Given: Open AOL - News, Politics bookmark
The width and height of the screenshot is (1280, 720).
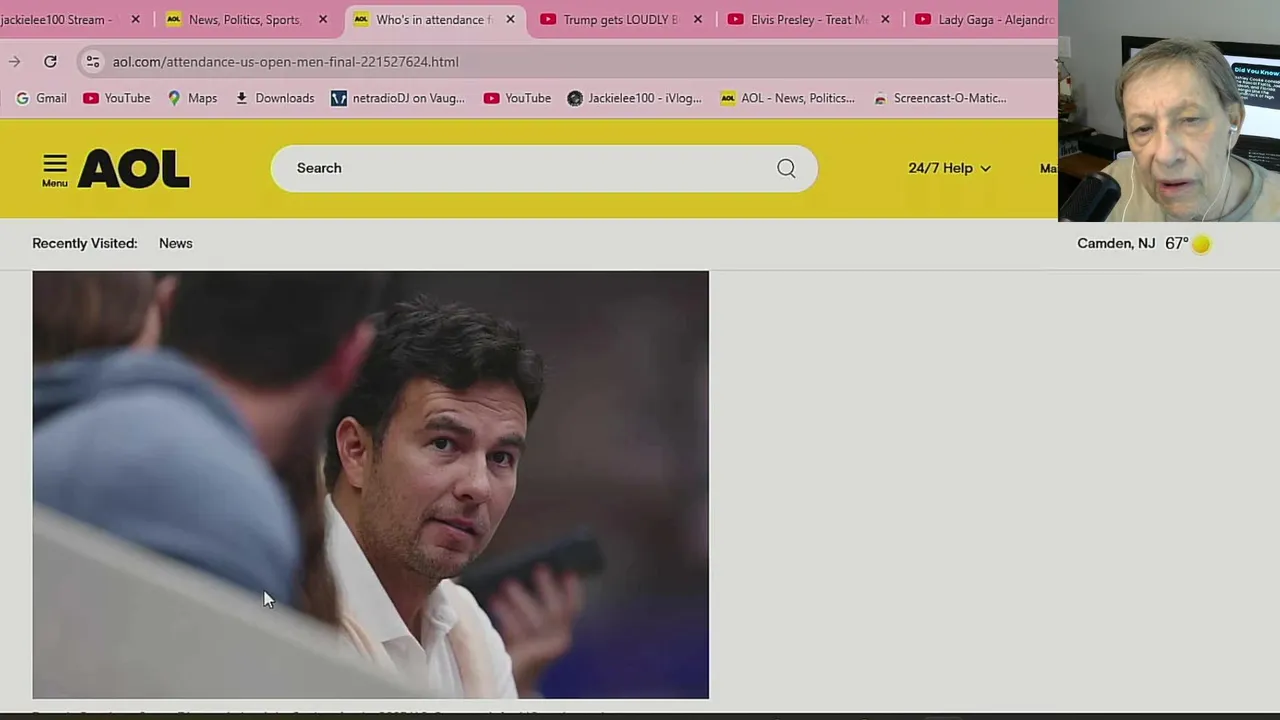Looking at the screenshot, I should point(788,98).
